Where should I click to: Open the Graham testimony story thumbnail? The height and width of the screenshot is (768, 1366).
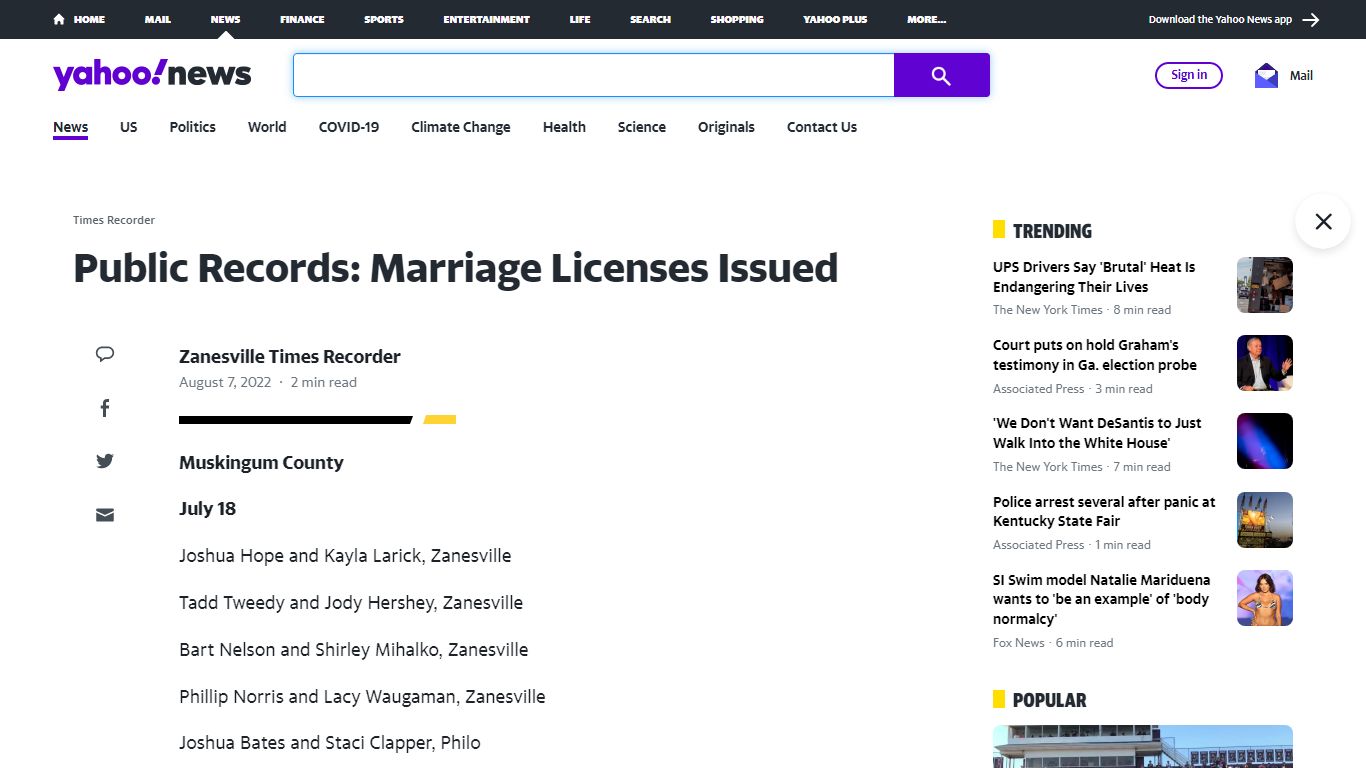click(1265, 363)
